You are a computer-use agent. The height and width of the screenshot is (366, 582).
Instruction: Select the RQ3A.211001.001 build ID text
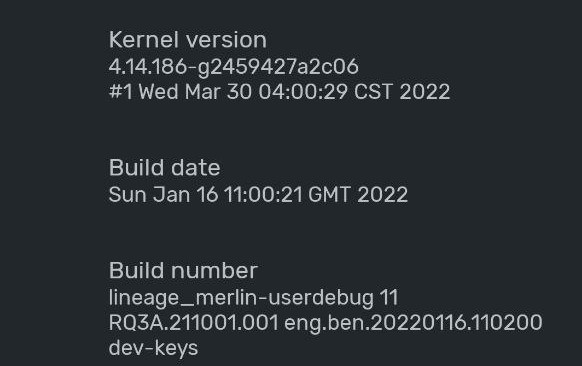tap(193, 322)
